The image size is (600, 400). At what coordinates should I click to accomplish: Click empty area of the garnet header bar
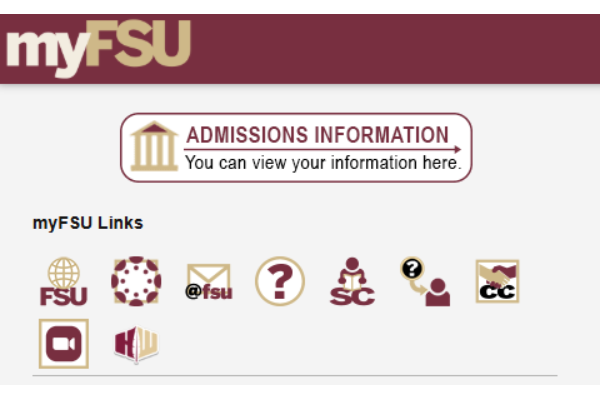pyautogui.click(x=400, y=48)
